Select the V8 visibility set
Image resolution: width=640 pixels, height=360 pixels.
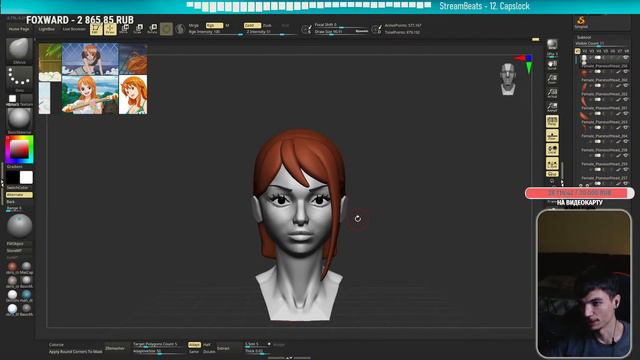pos(627,51)
